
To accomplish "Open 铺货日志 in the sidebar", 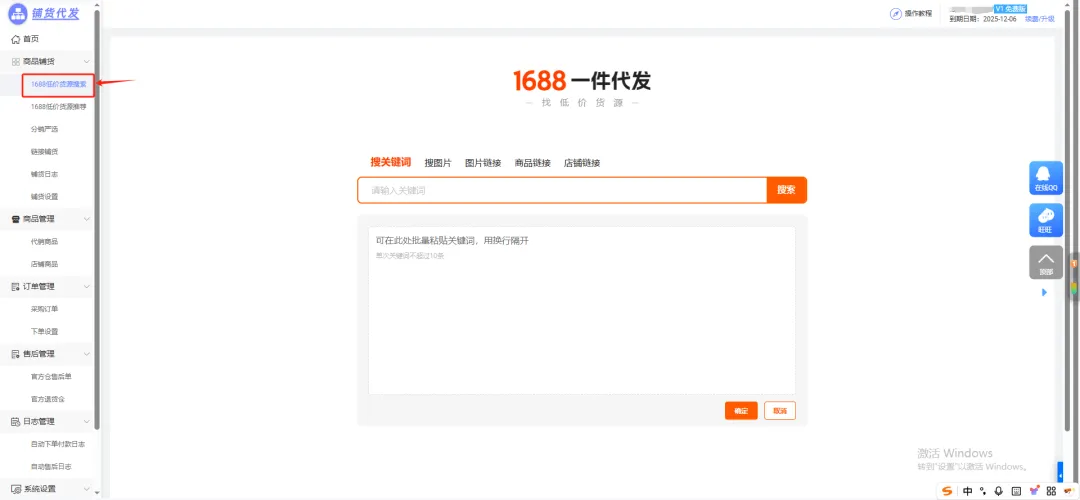I will [x=44, y=174].
